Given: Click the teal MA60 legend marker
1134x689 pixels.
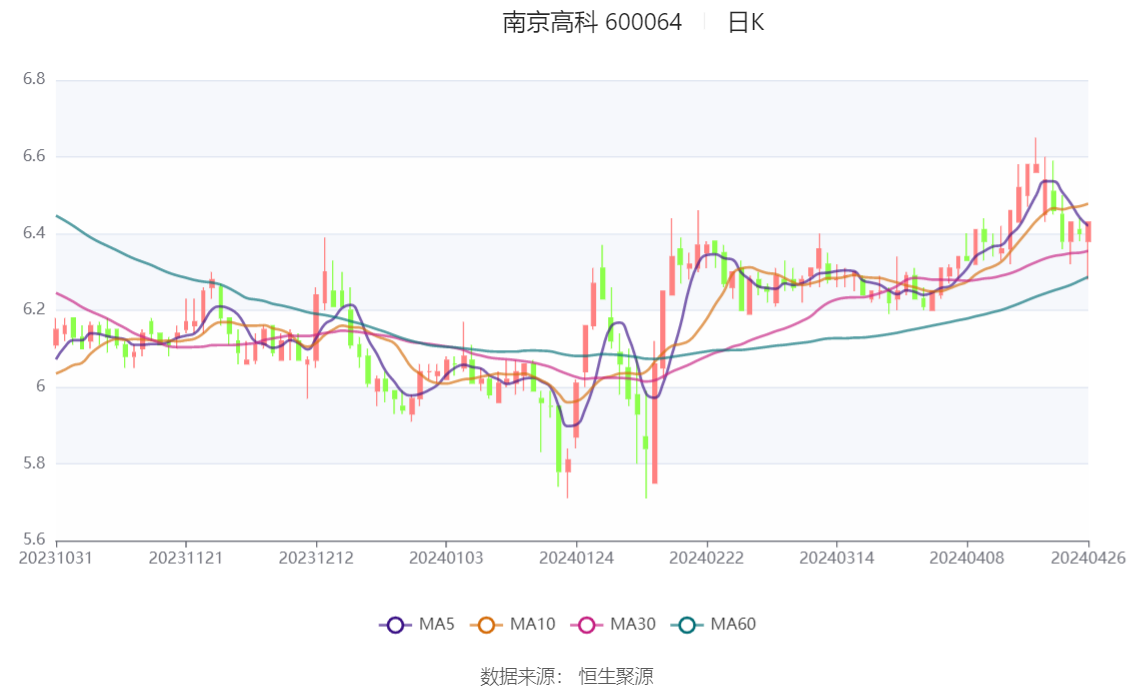Looking at the screenshot, I should [x=687, y=625].
